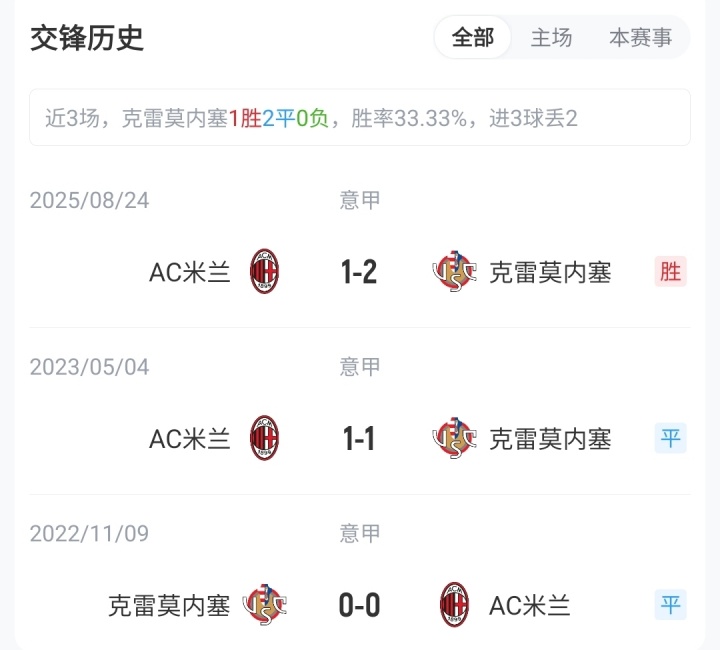Screen dimensions: 720x650
Task: Click AC Milan logo in 2022/11/09 match
Action: click(455, 605)
